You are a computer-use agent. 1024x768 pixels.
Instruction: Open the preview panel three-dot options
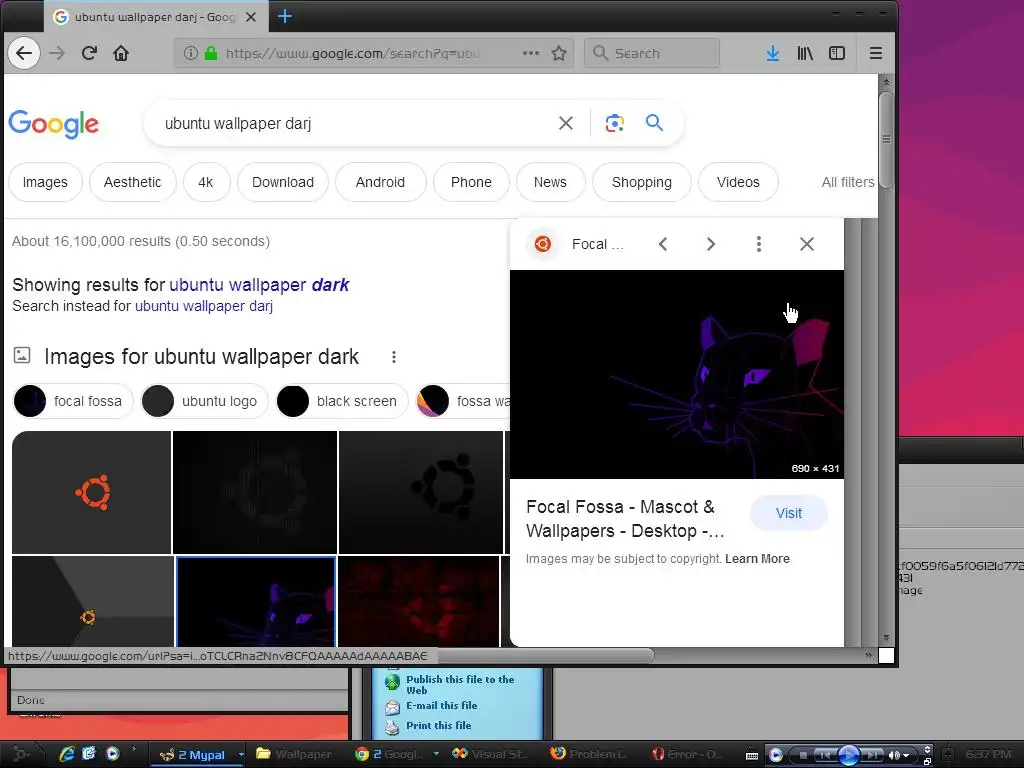pos(759,244)
